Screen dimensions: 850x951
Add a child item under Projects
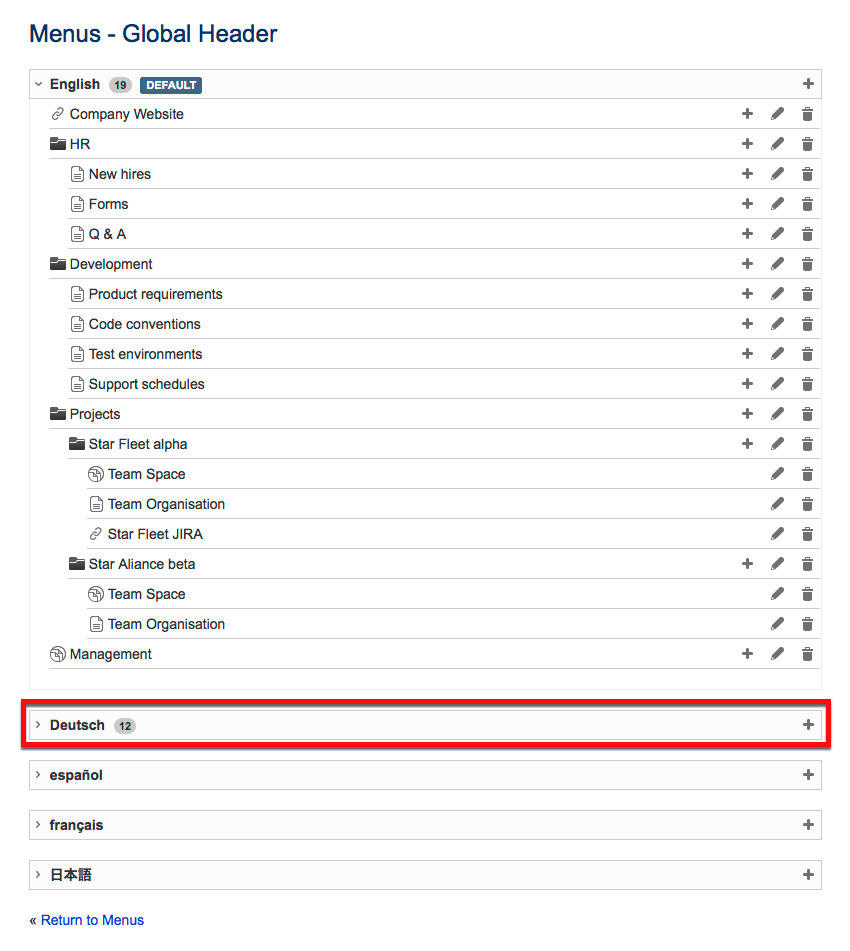(x=747, y=414)
